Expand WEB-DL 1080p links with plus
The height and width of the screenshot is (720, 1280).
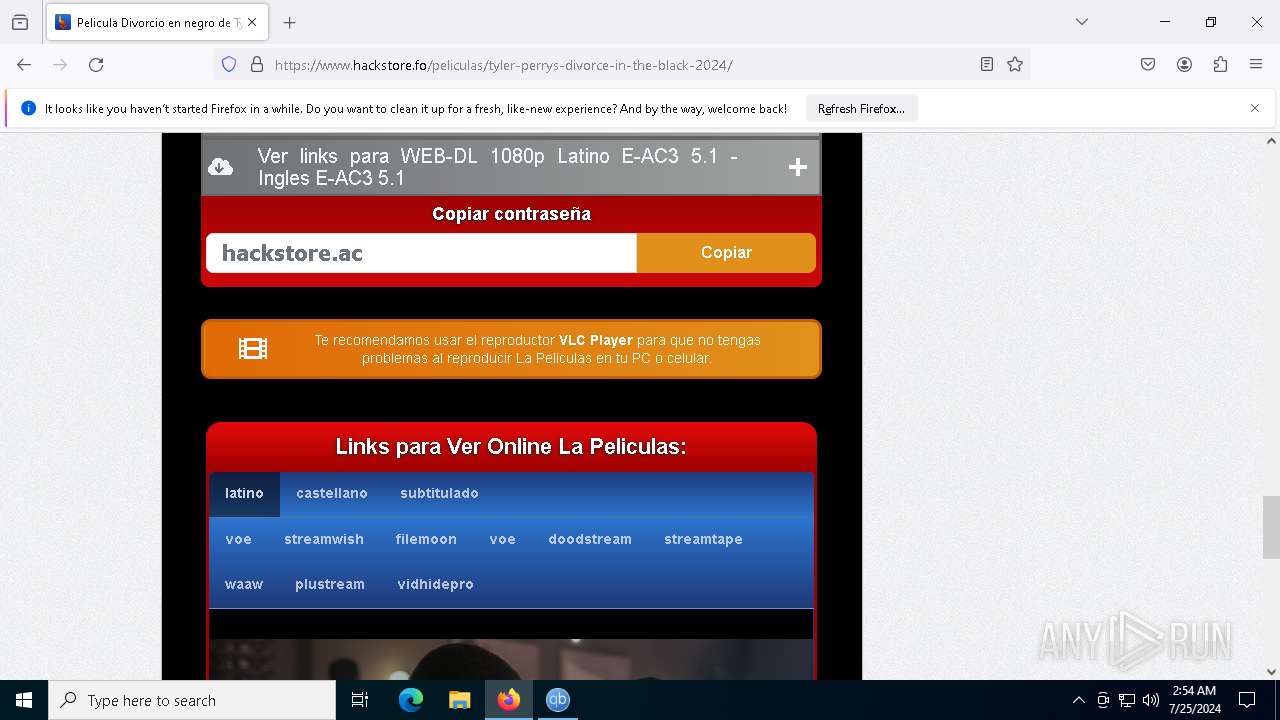tap(798, 167)
